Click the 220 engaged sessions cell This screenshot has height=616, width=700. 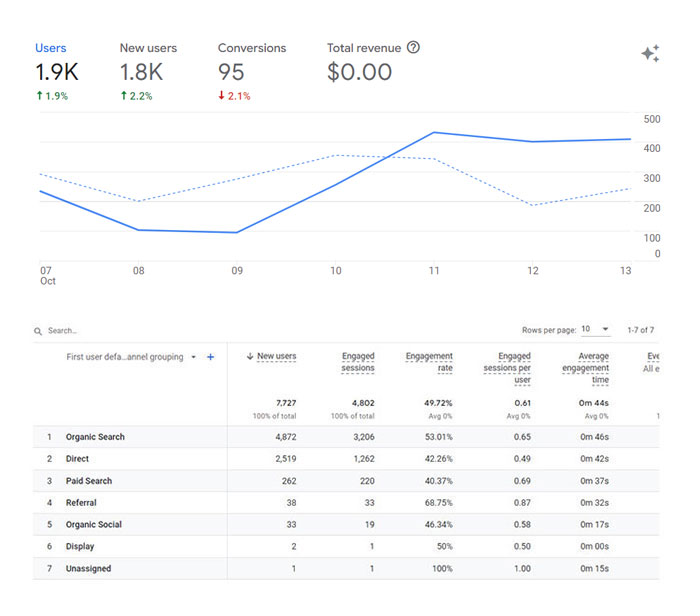tap(367, 481)
